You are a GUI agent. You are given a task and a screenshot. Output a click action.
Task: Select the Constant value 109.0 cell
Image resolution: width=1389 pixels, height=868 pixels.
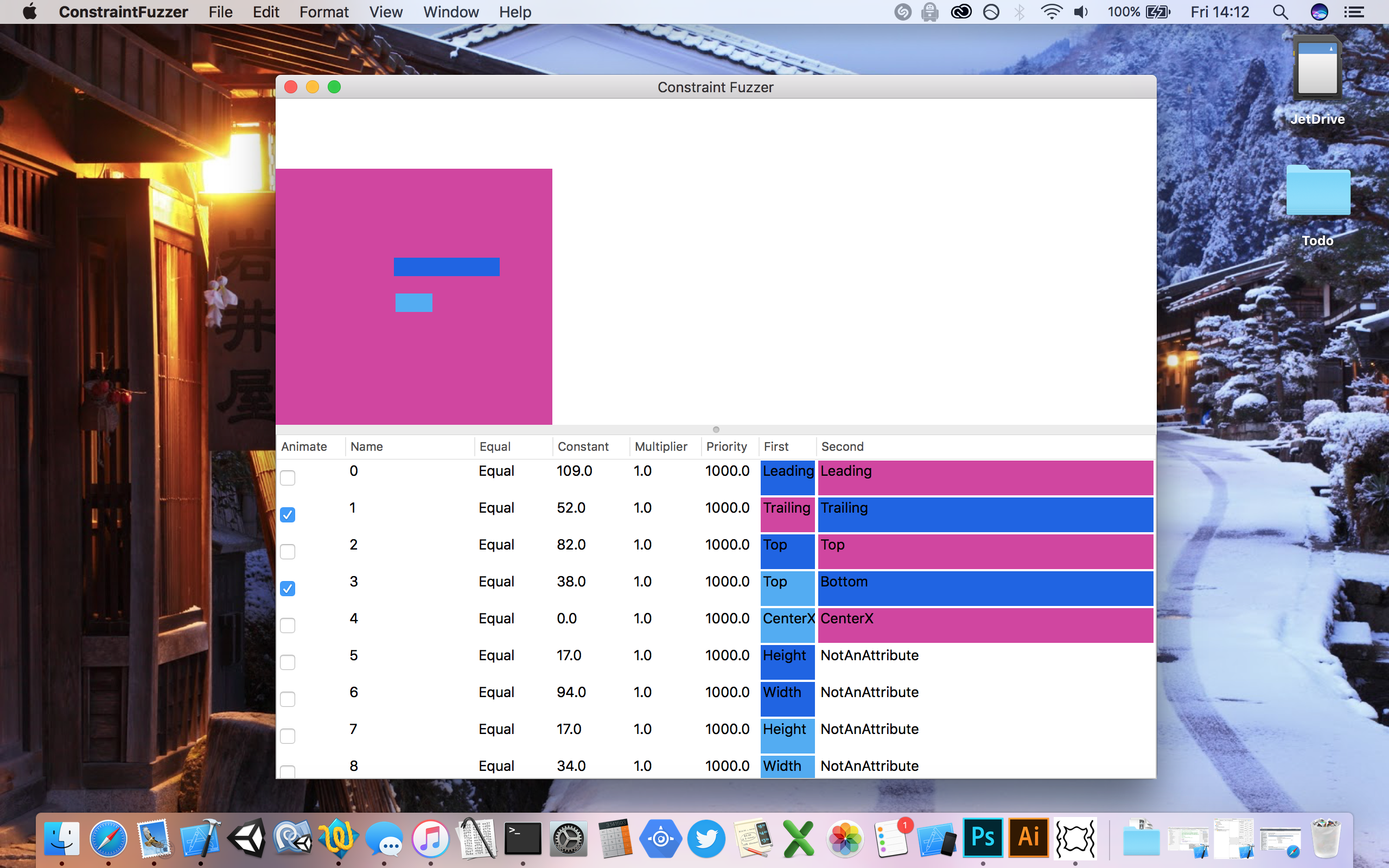(575, 471)
